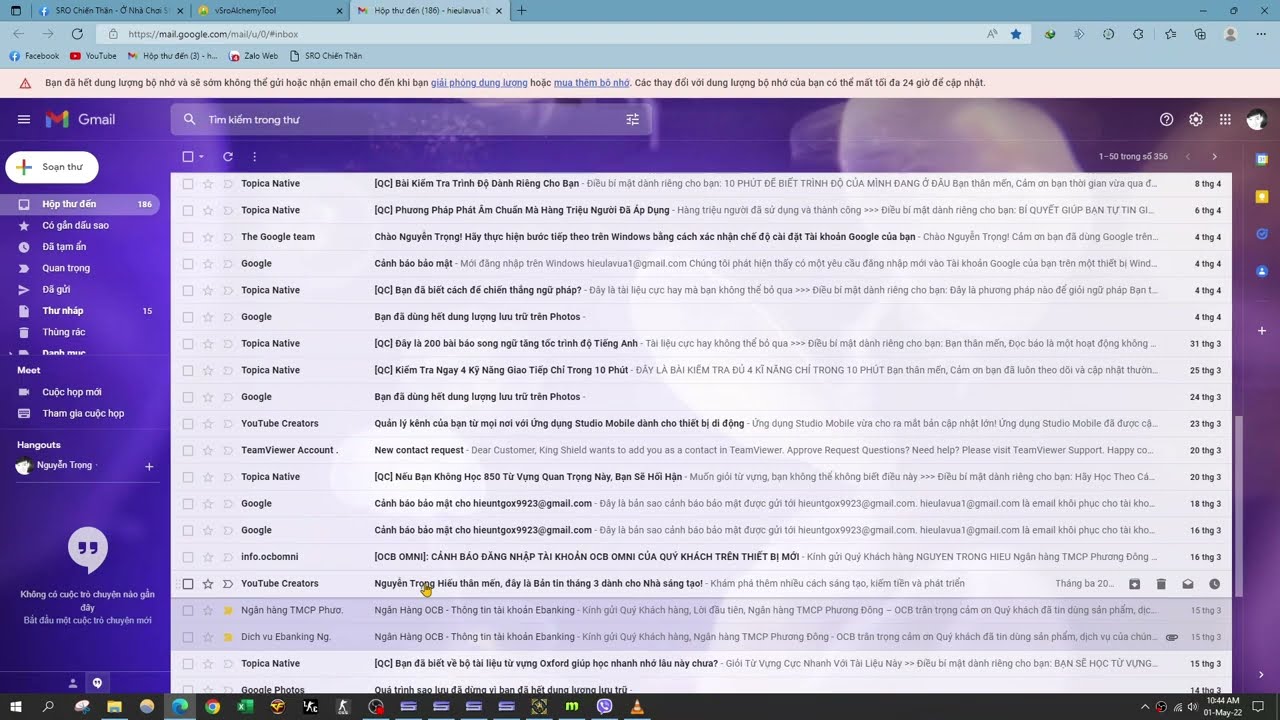Open Google Tasks in the side panel
This screenshot has width=1280, height=720.
click(1262, 234)
